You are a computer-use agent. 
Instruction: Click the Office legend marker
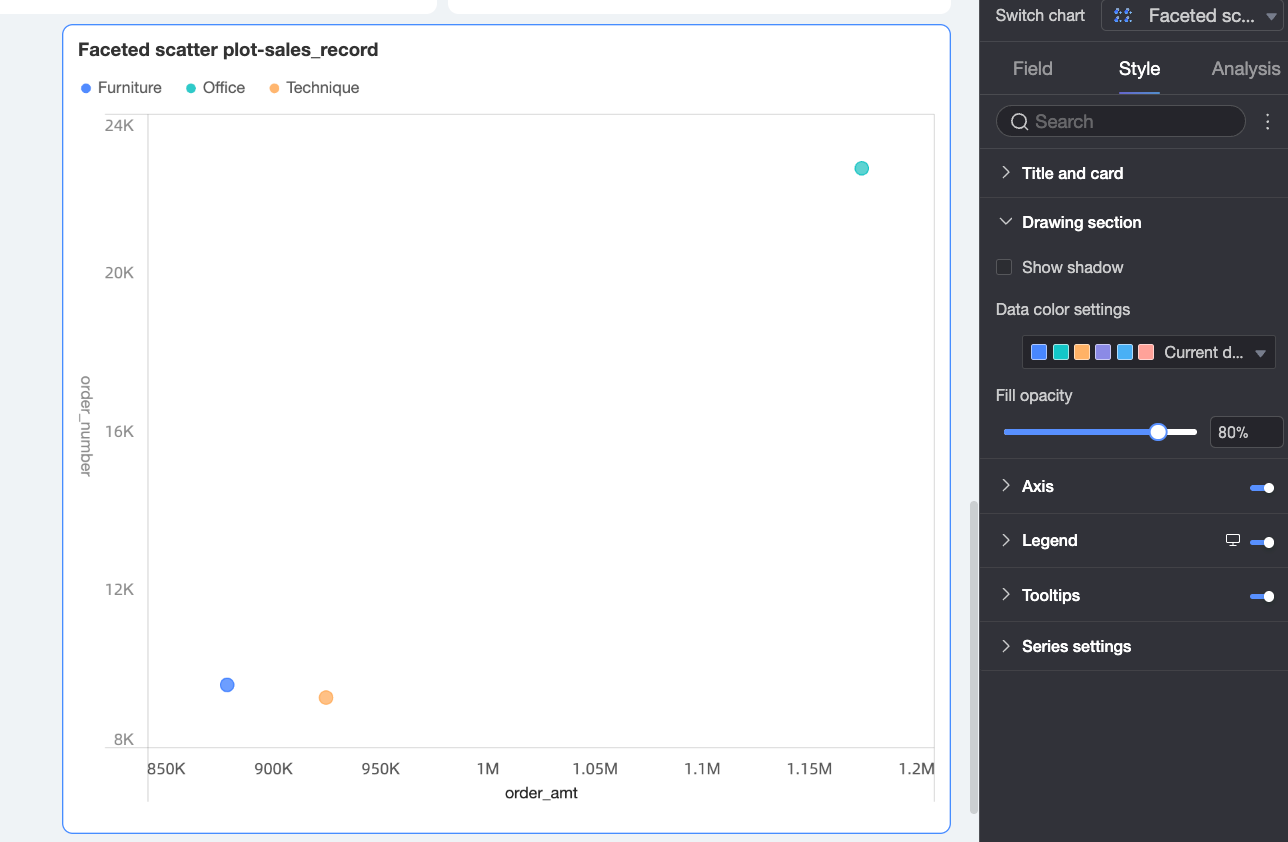(x=191, y=88)
